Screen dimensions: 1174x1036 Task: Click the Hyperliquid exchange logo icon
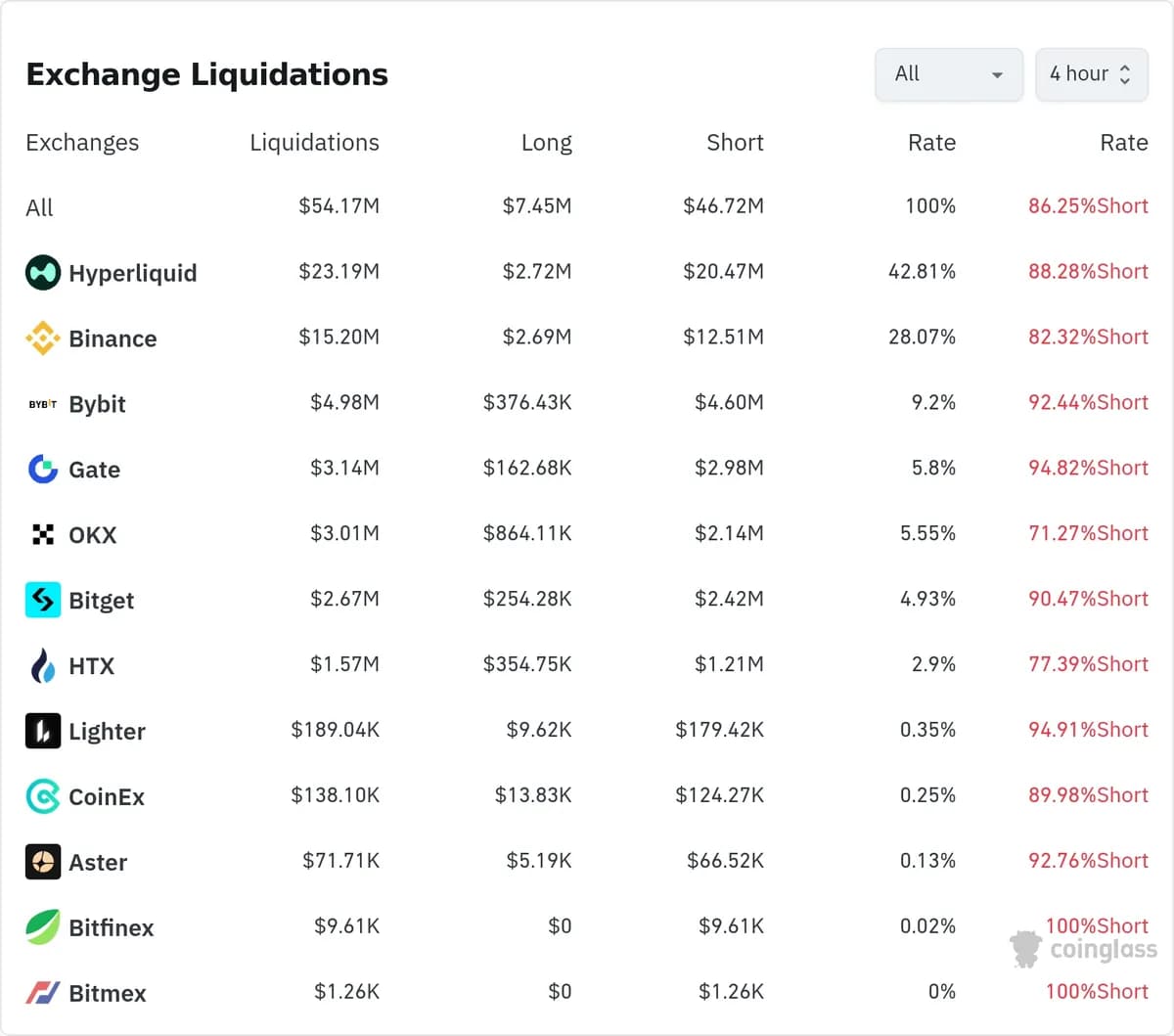tap(43, 272)
